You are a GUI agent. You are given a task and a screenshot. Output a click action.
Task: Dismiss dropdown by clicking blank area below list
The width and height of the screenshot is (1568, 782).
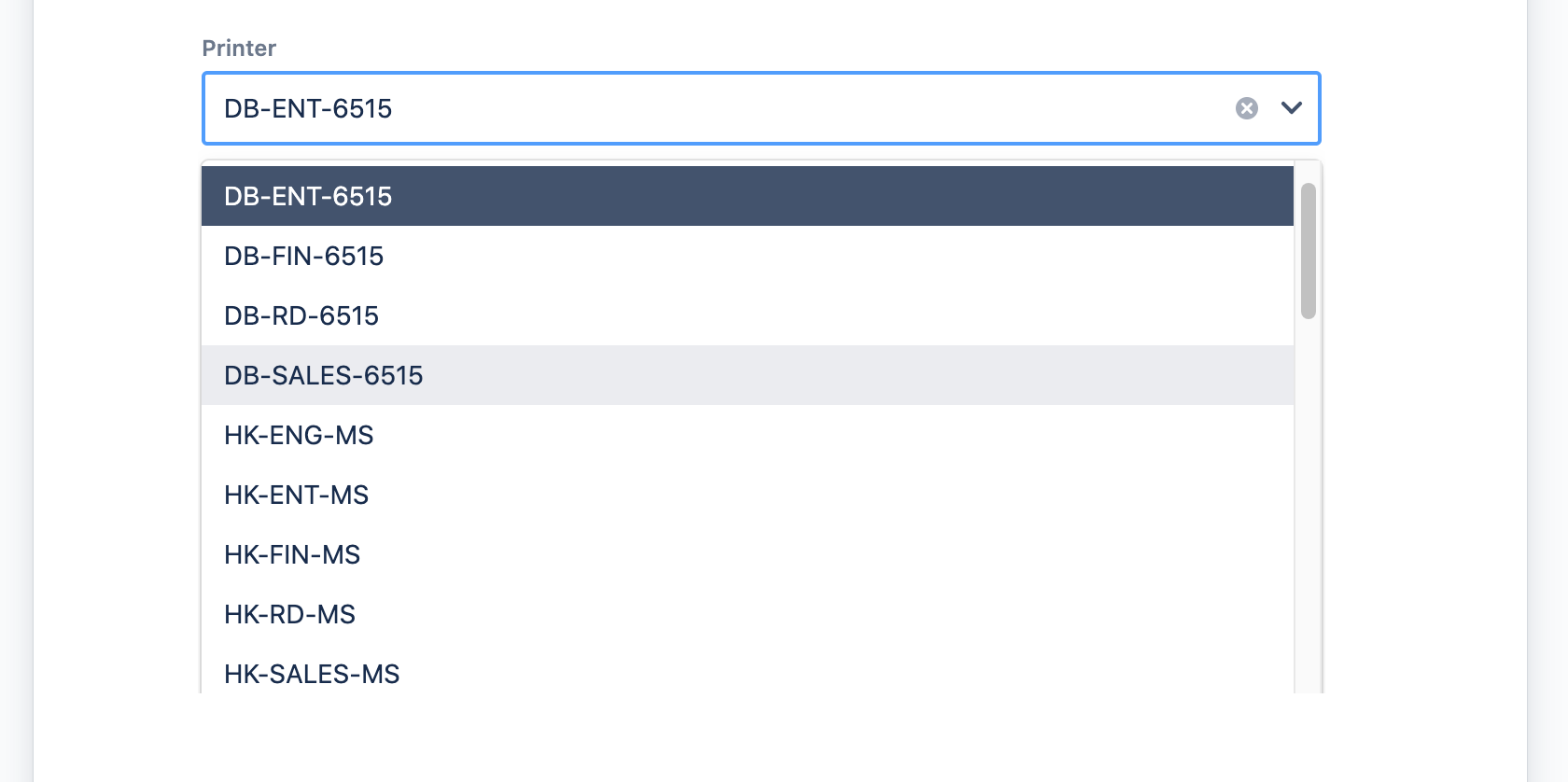click(x=747, y=737)
